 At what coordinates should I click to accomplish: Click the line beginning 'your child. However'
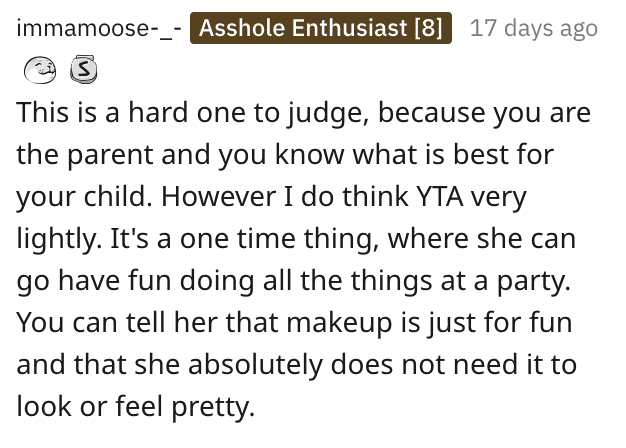[x=271, y=197]
